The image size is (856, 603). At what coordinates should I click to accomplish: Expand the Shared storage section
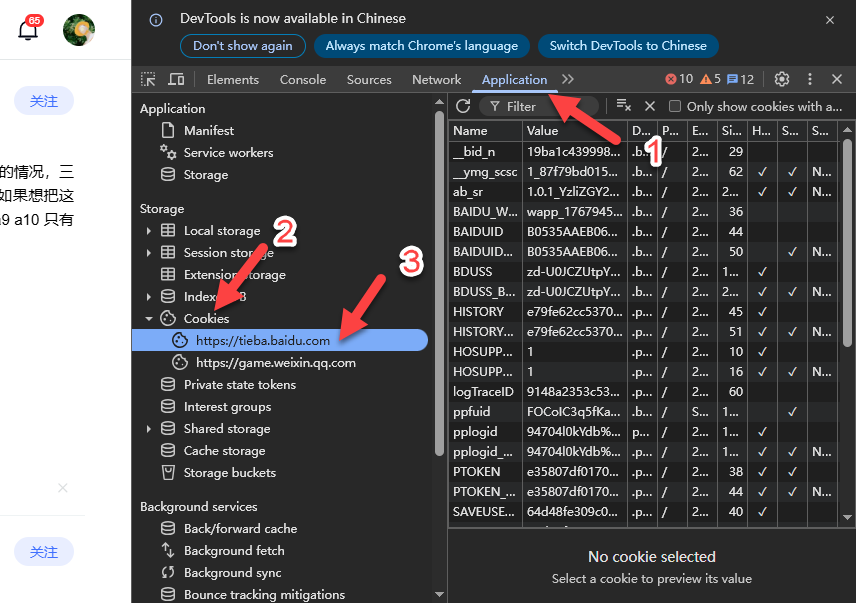149,429
